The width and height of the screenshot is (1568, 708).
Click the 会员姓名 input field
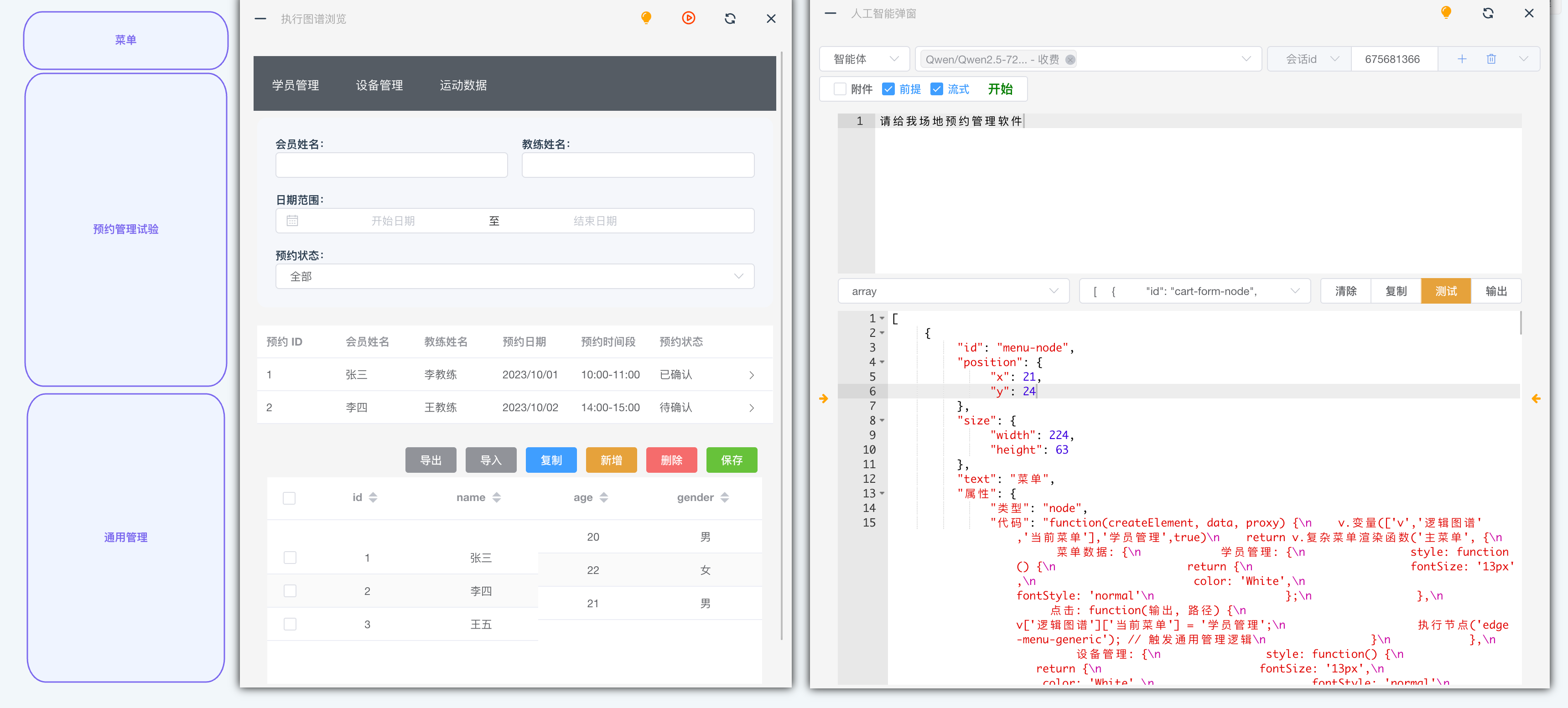(391, 165)
